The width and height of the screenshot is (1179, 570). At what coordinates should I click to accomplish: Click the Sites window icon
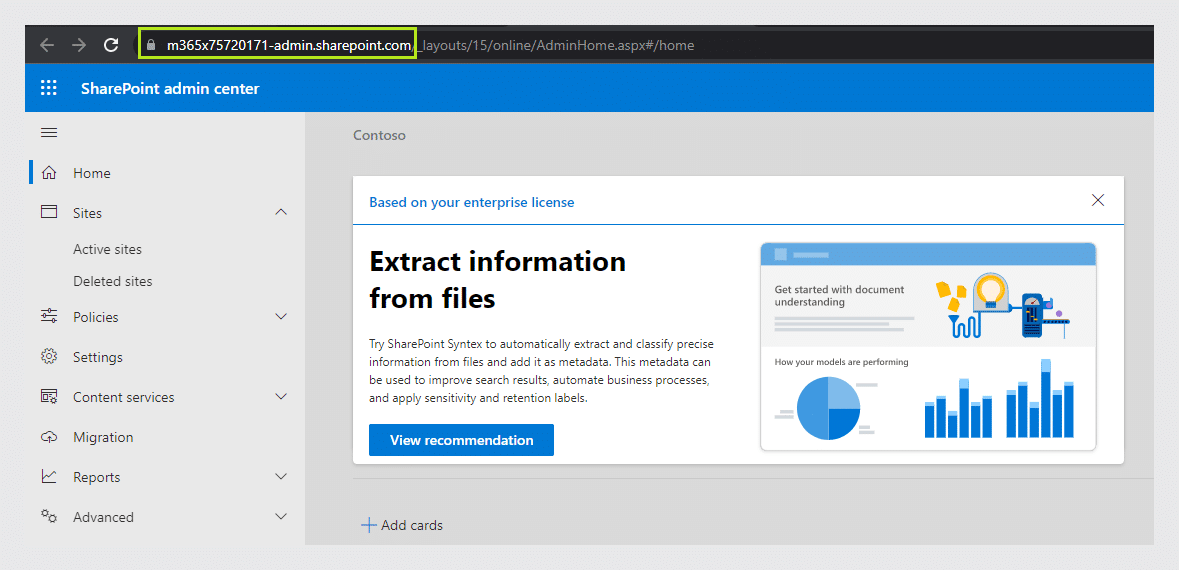click(49, 212)
